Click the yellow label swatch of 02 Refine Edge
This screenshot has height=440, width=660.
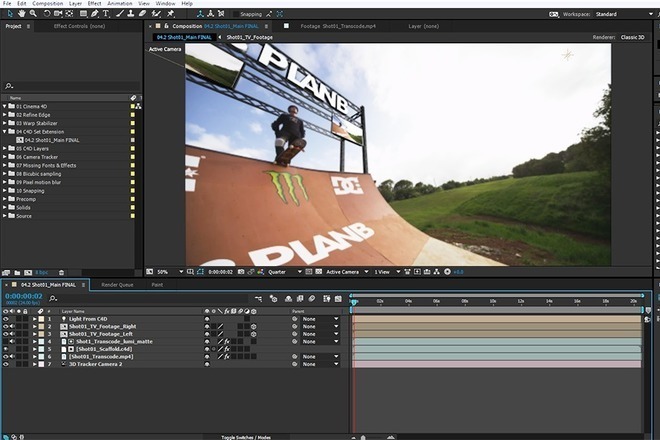133,115
